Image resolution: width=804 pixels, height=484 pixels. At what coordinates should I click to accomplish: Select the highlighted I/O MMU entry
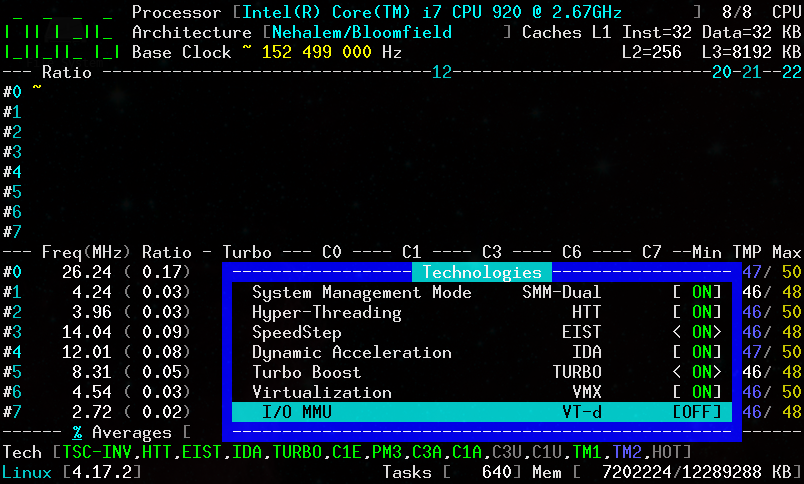(481, 412)
